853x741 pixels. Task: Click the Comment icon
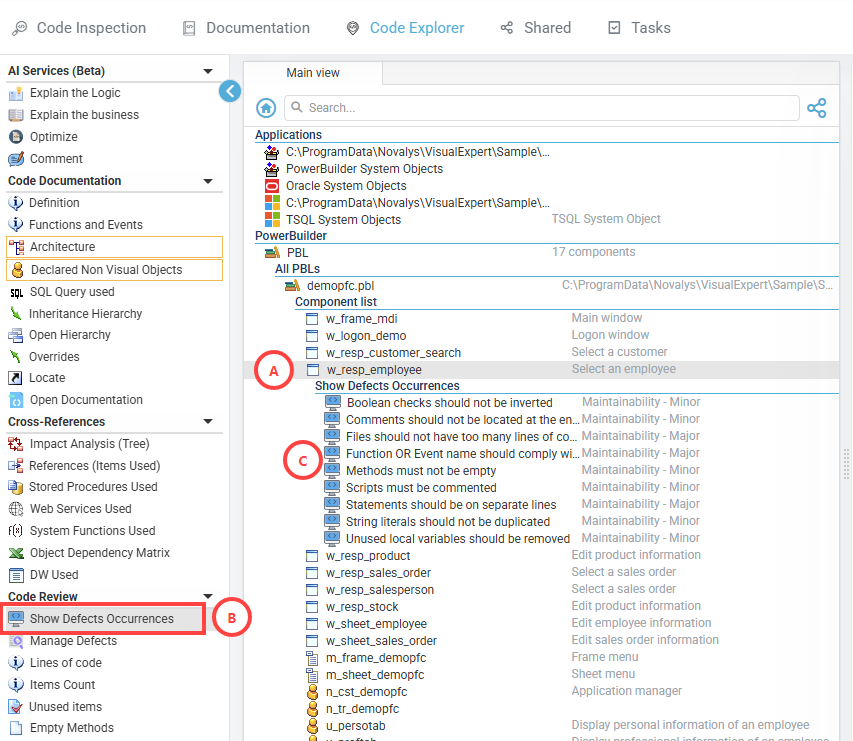click(x=16, y=159)
